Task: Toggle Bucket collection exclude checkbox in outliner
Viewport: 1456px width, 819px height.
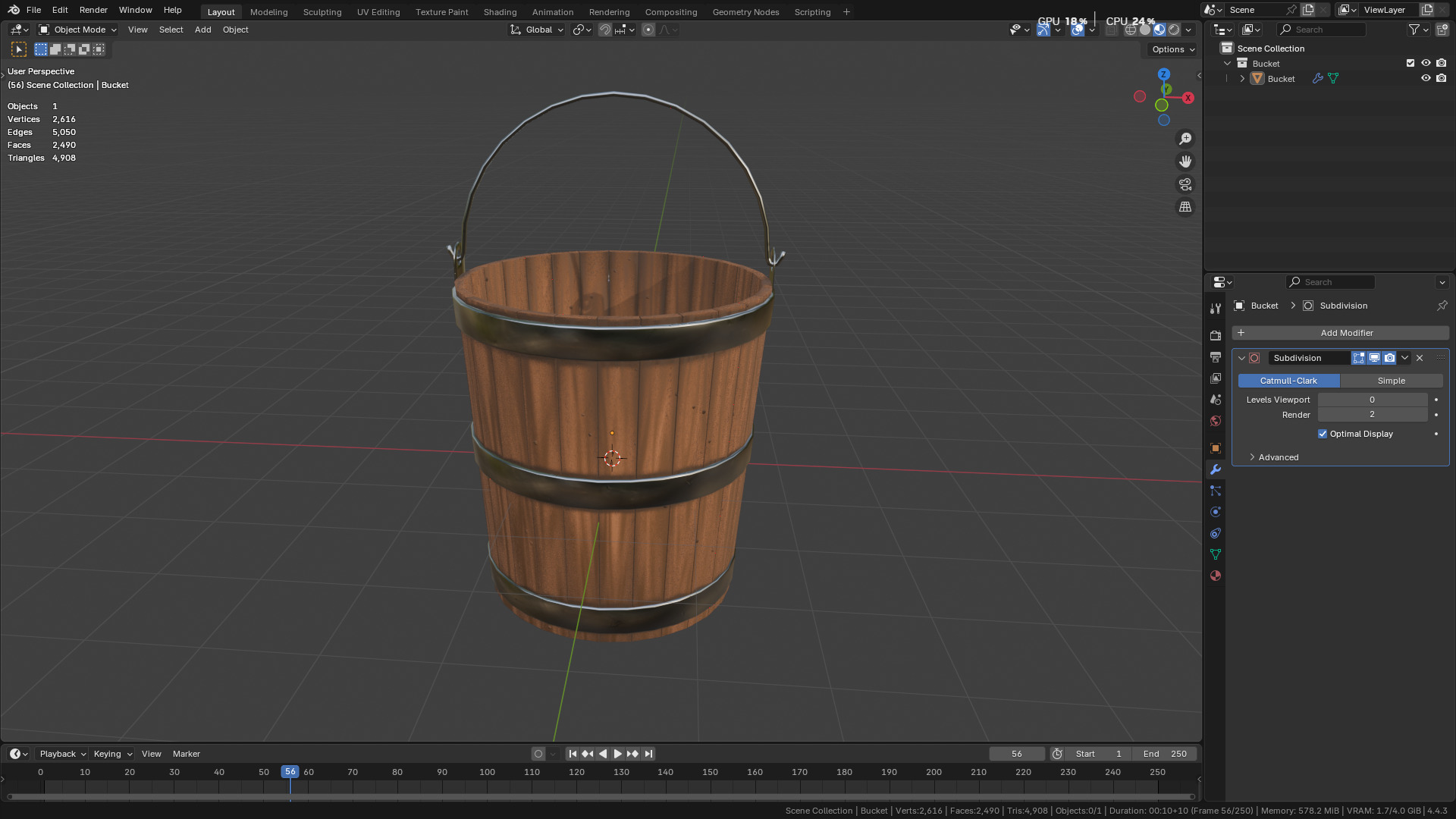Action: pyautogui.click(x=1410, y=64)
